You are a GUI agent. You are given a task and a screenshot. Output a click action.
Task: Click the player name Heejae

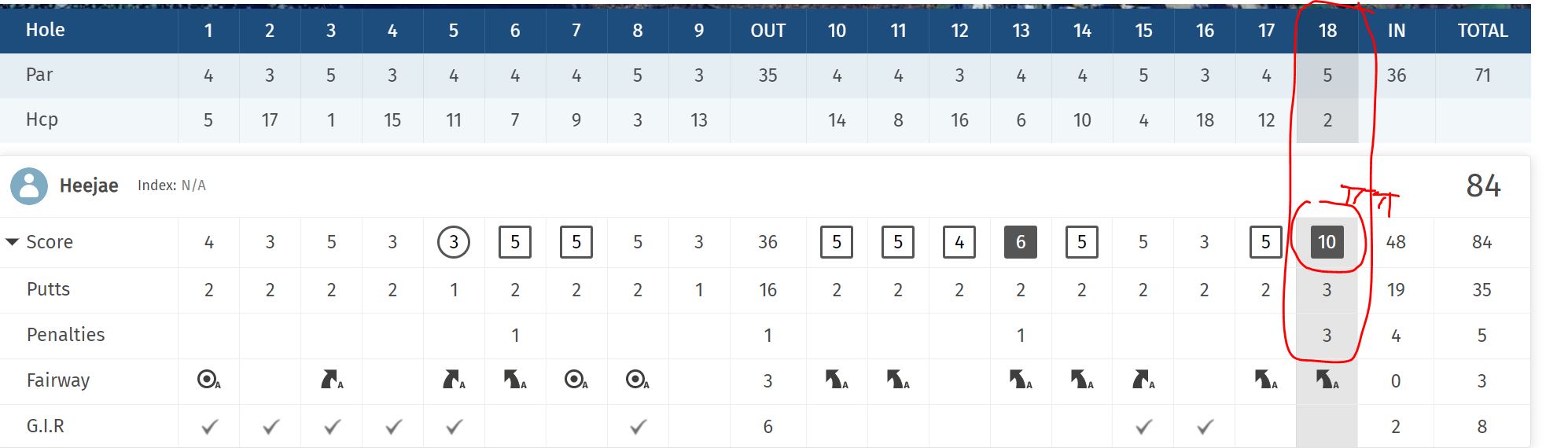tap(89, 186)
